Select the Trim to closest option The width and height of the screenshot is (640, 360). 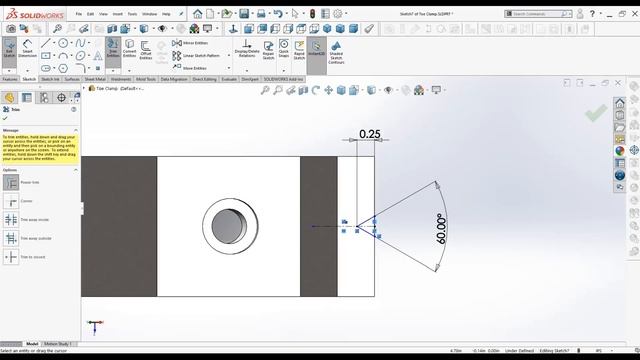[x=11, y=257]
